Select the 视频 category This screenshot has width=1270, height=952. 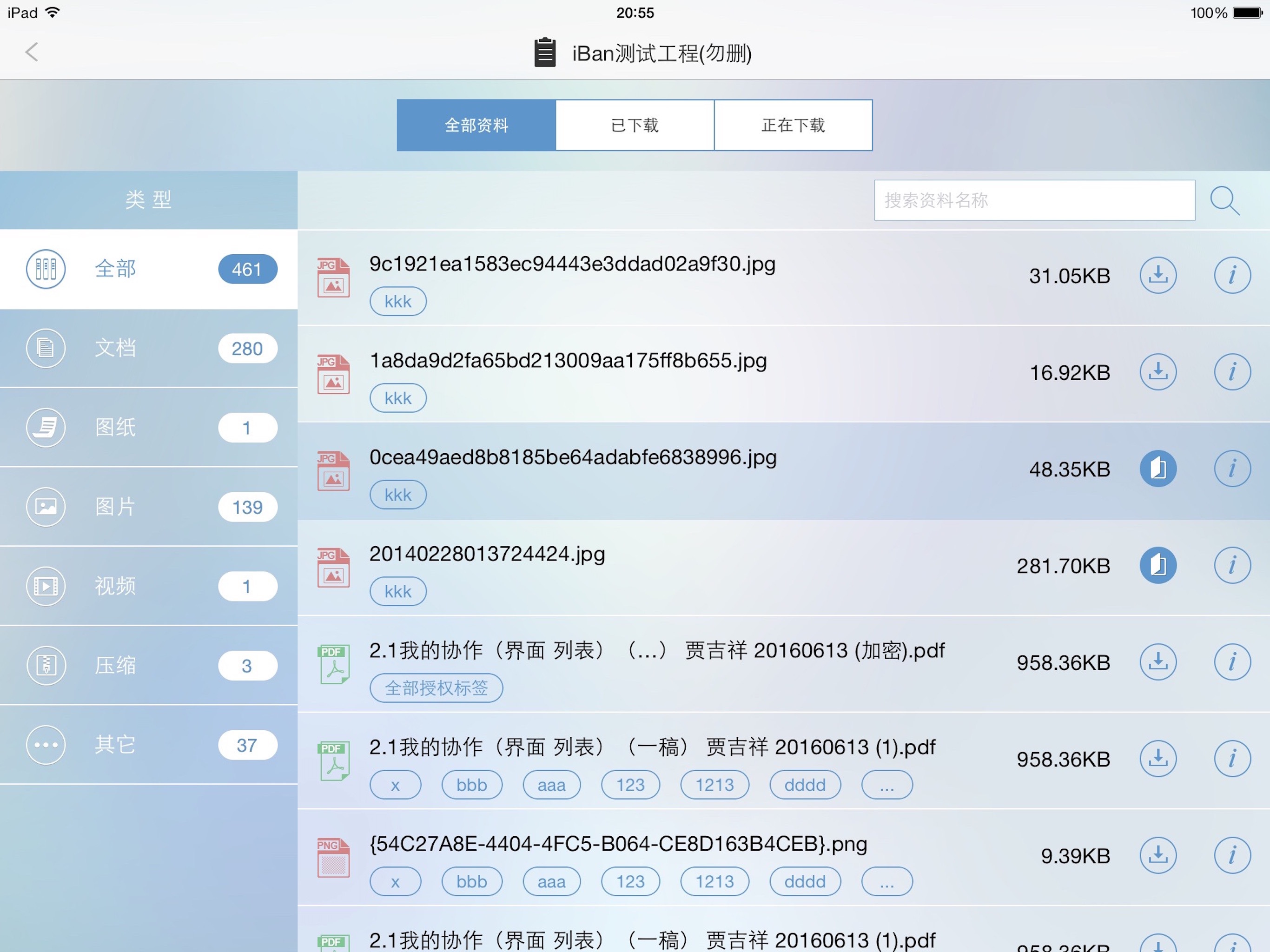point(149,586)
